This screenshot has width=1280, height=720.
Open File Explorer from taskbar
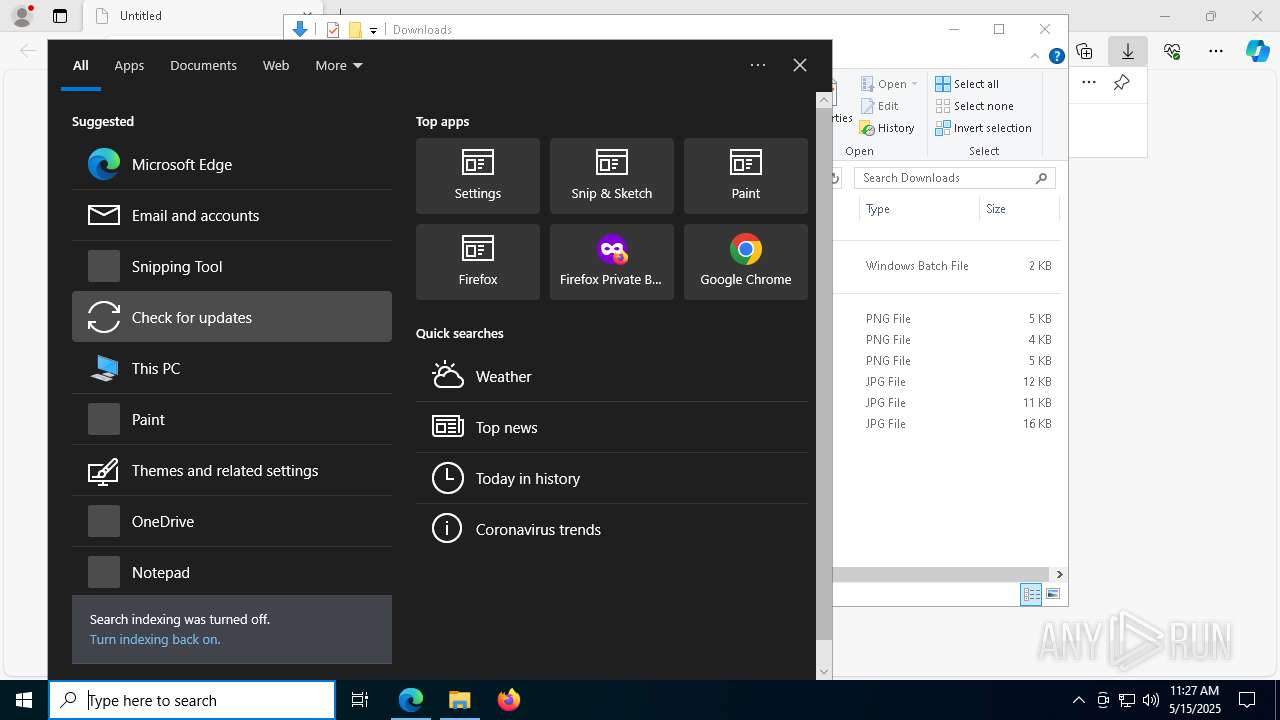(459, 700)
